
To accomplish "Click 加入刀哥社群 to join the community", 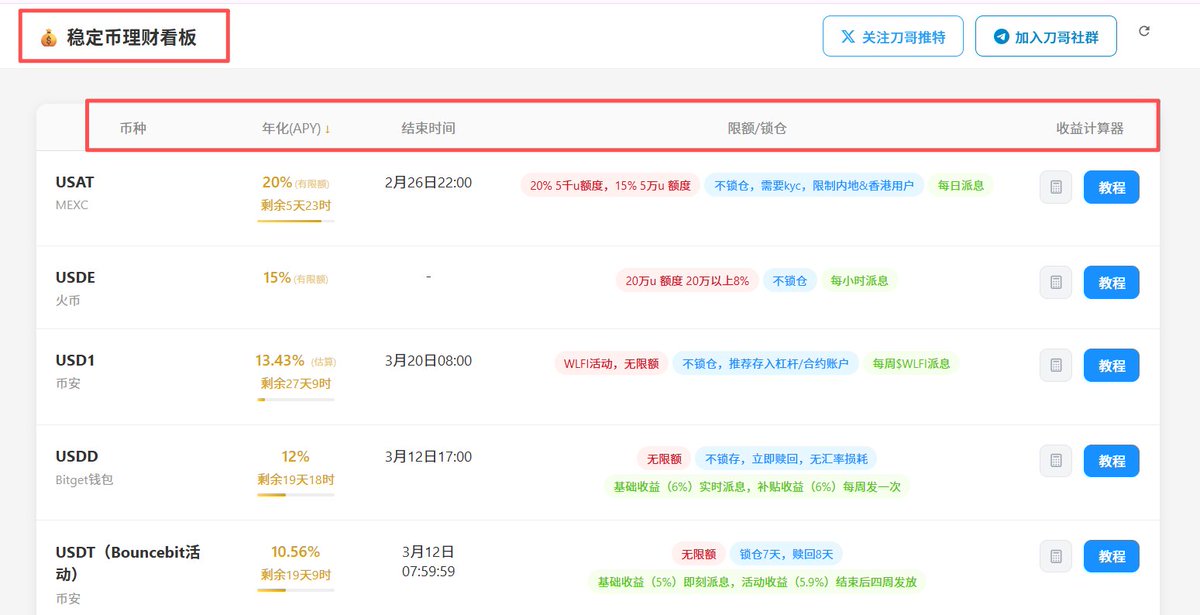I will (x=1045, y=35).
